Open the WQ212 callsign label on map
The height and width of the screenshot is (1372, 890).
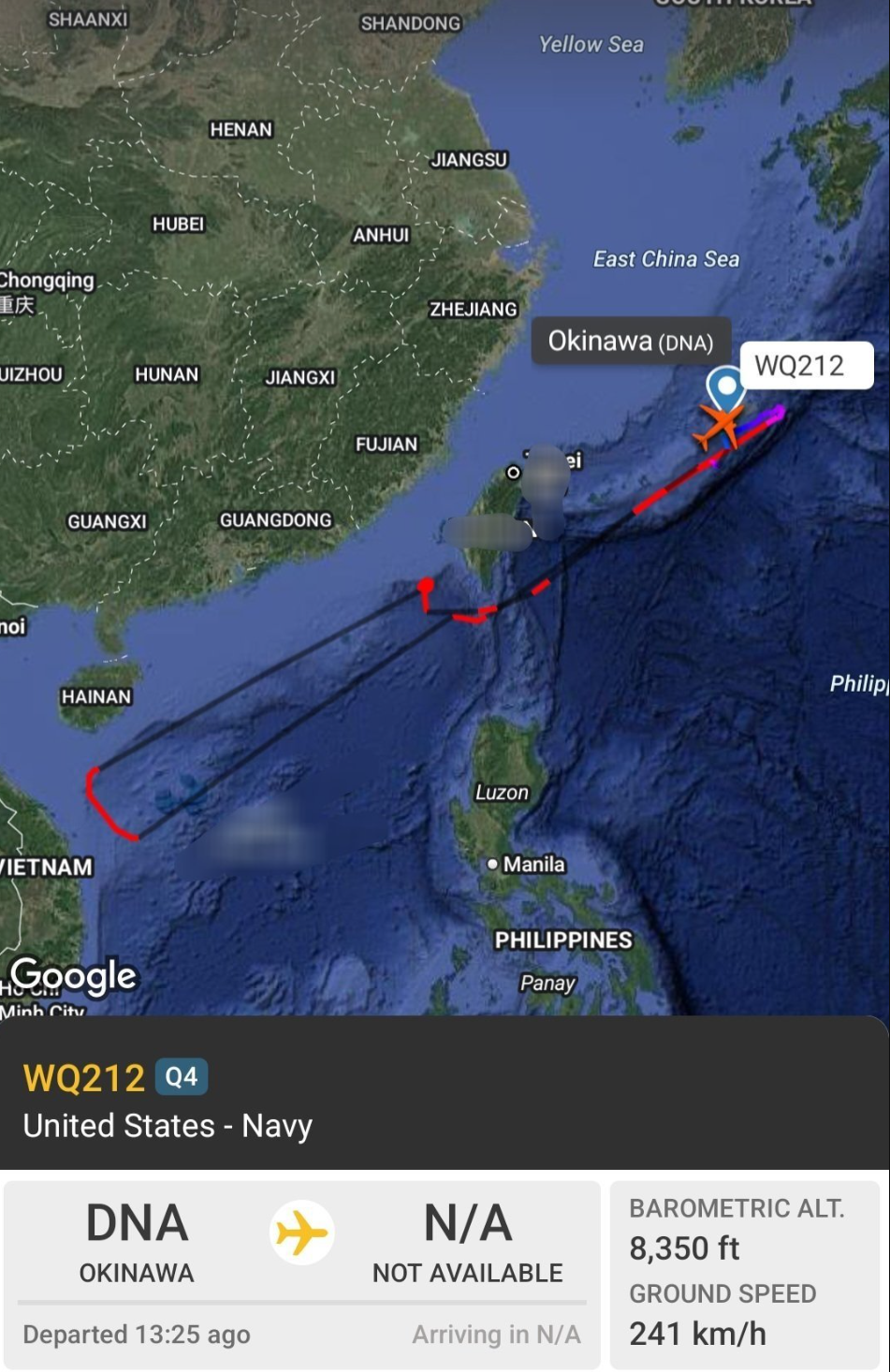click(x=807, y=365)
